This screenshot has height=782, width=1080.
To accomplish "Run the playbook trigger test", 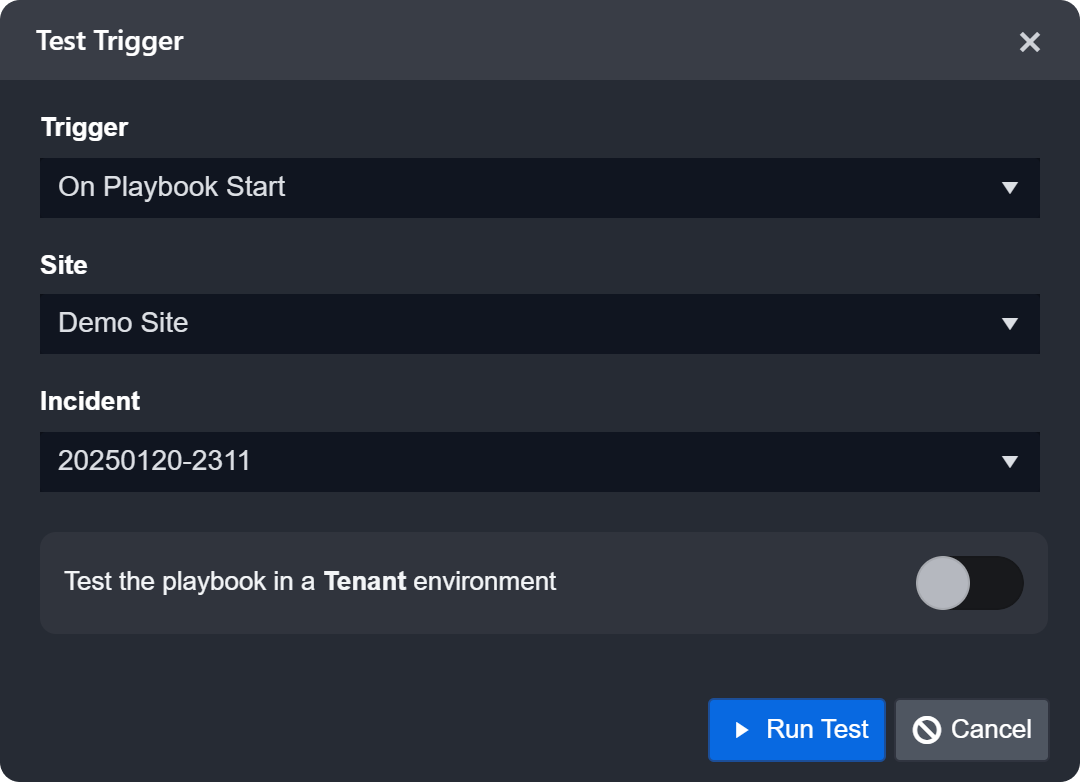I will coord(797,730).
